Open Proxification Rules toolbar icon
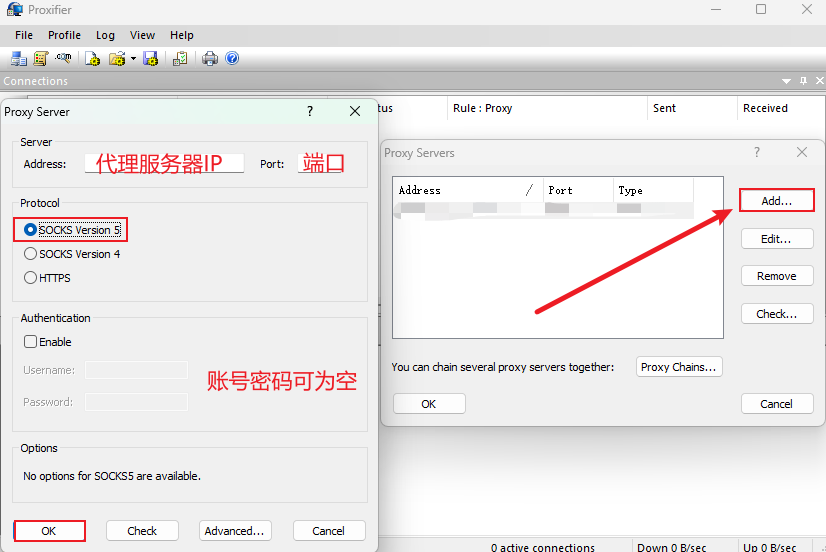The image size is (826, 552). (41, 58)
